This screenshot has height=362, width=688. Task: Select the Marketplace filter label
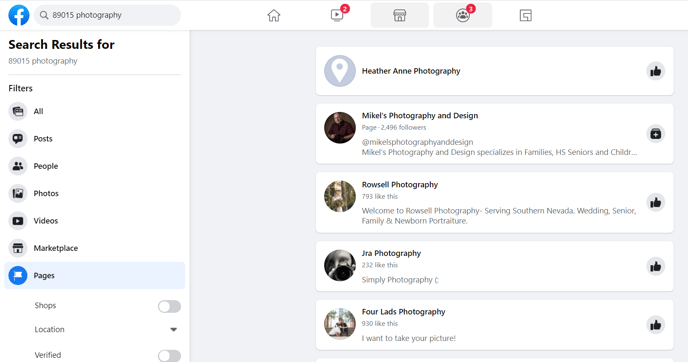pos(56,248)
